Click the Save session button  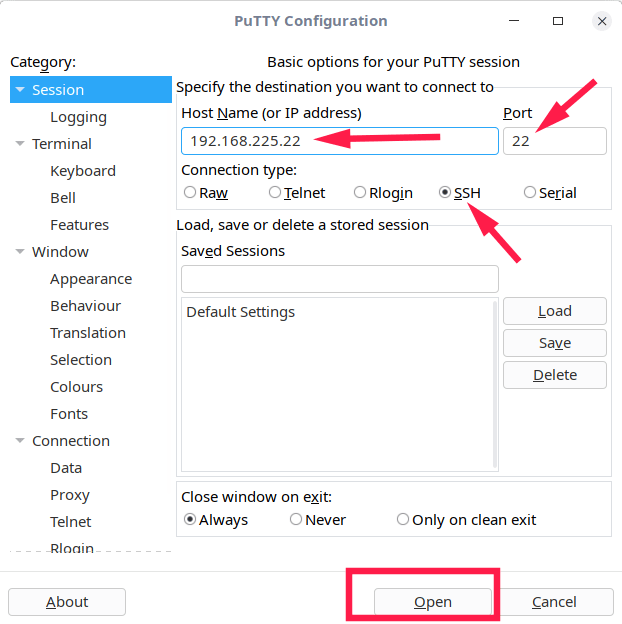(554, 343)
